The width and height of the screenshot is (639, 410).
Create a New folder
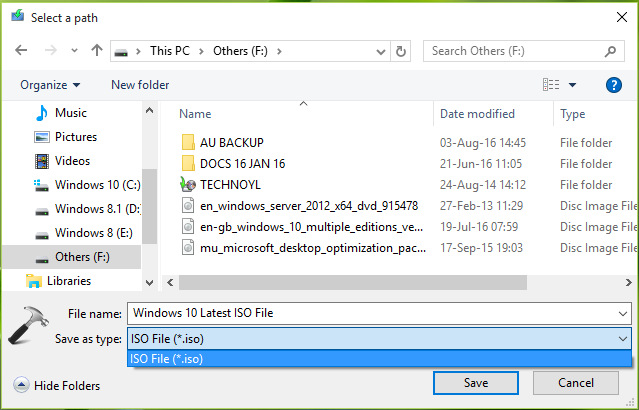click(x=140, y=85)
